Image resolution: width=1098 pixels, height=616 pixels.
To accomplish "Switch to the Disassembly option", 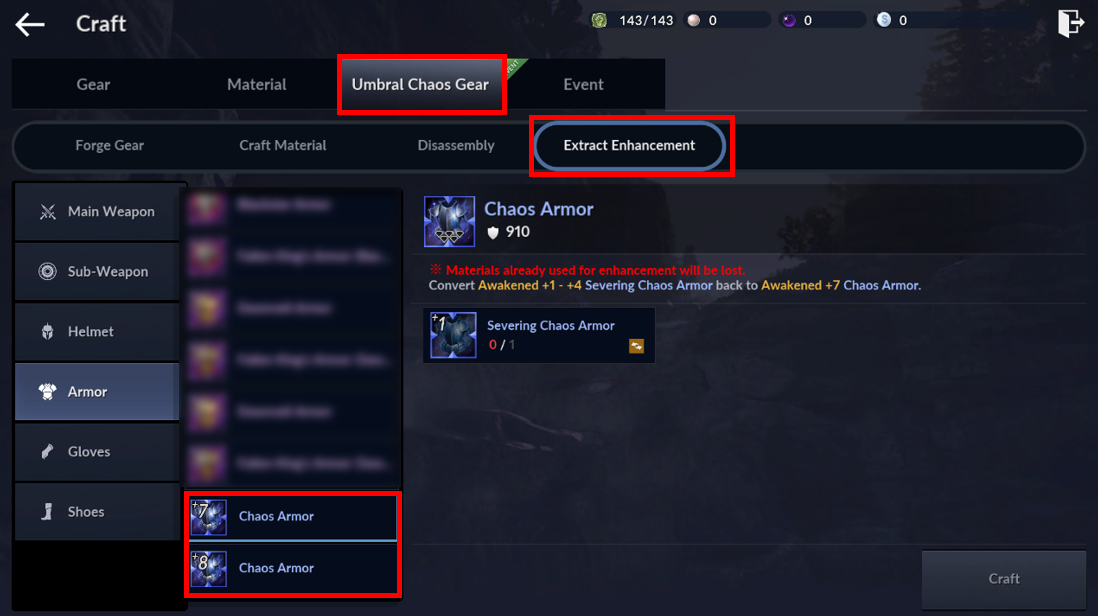I will pyautogui.click(x=456, y=145).
